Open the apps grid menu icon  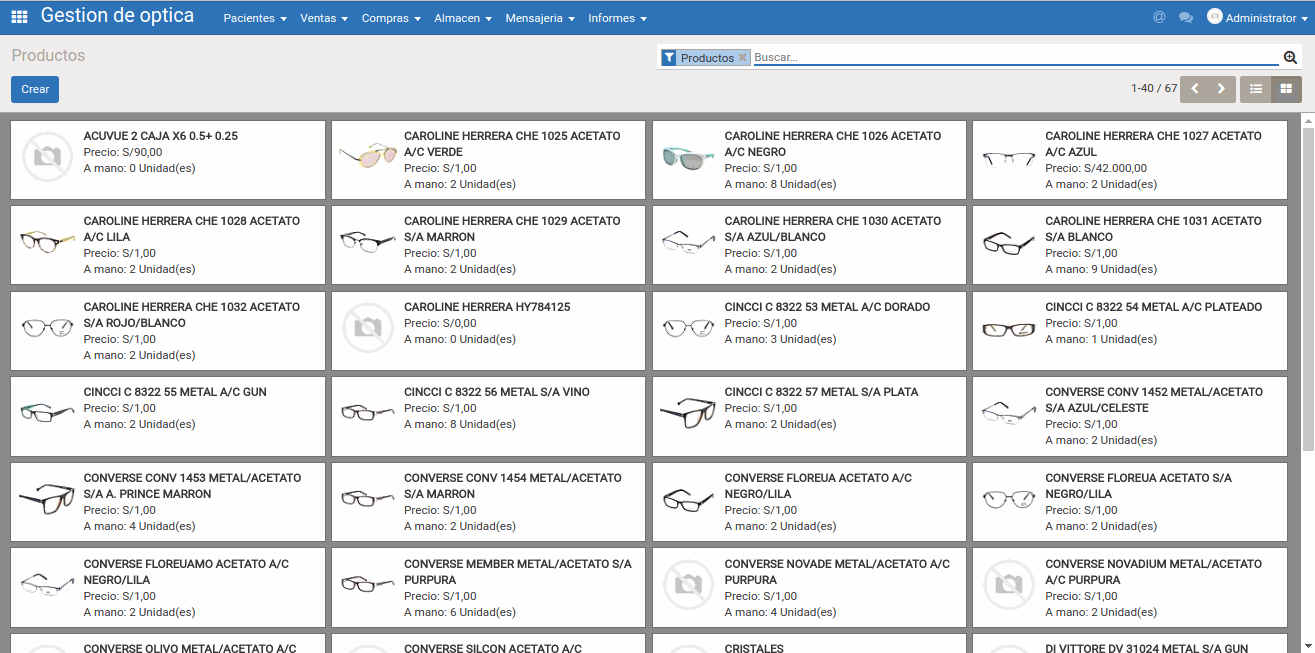click(19, 17)
